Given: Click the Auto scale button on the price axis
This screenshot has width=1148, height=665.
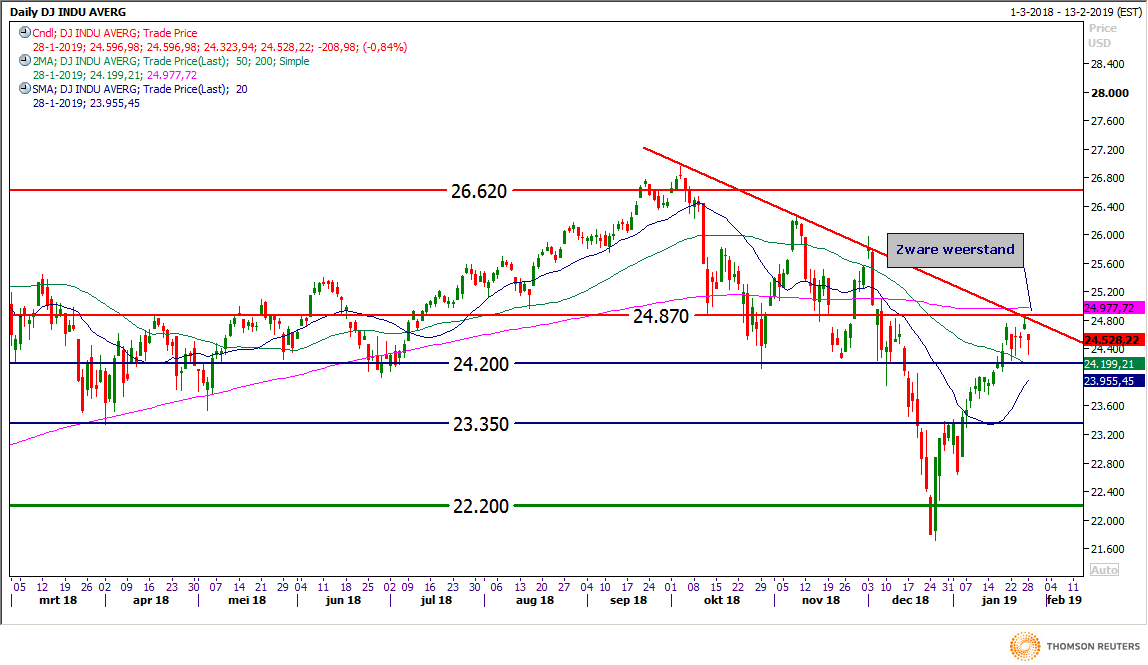Looking at the screenshot, I should [x=1104, y=570].
